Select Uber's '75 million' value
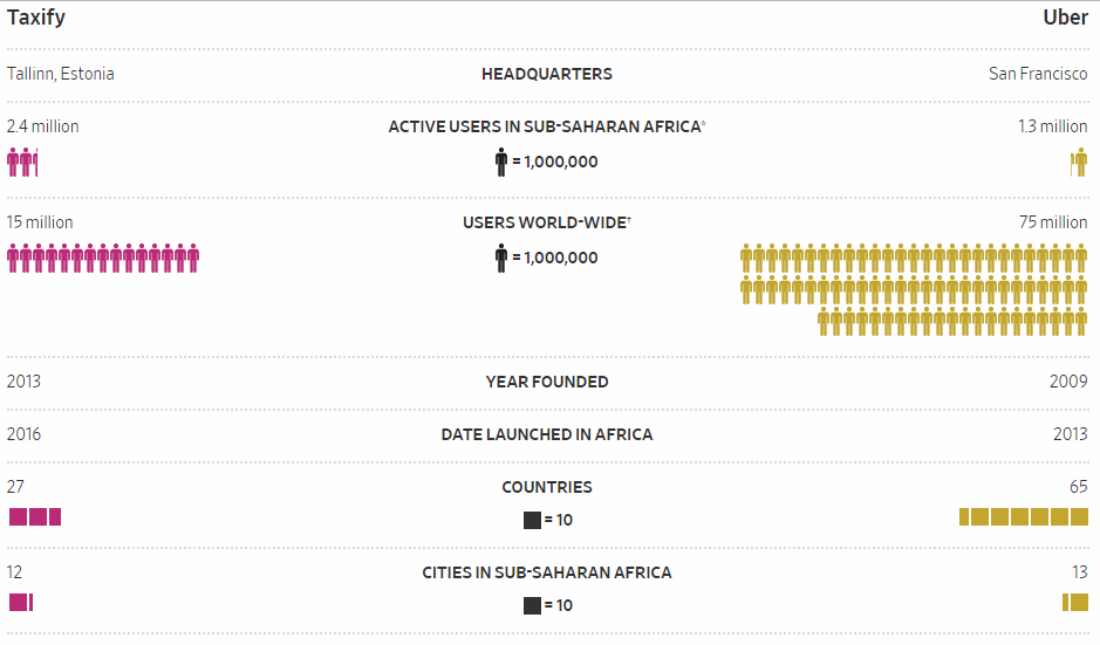The width and height of the screenshot is (1100, 645). pos(1053,222)
